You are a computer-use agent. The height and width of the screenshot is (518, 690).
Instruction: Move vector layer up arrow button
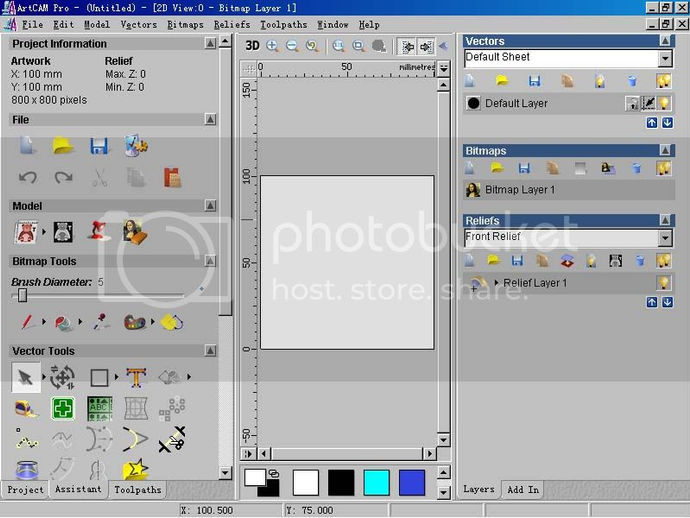652,123
